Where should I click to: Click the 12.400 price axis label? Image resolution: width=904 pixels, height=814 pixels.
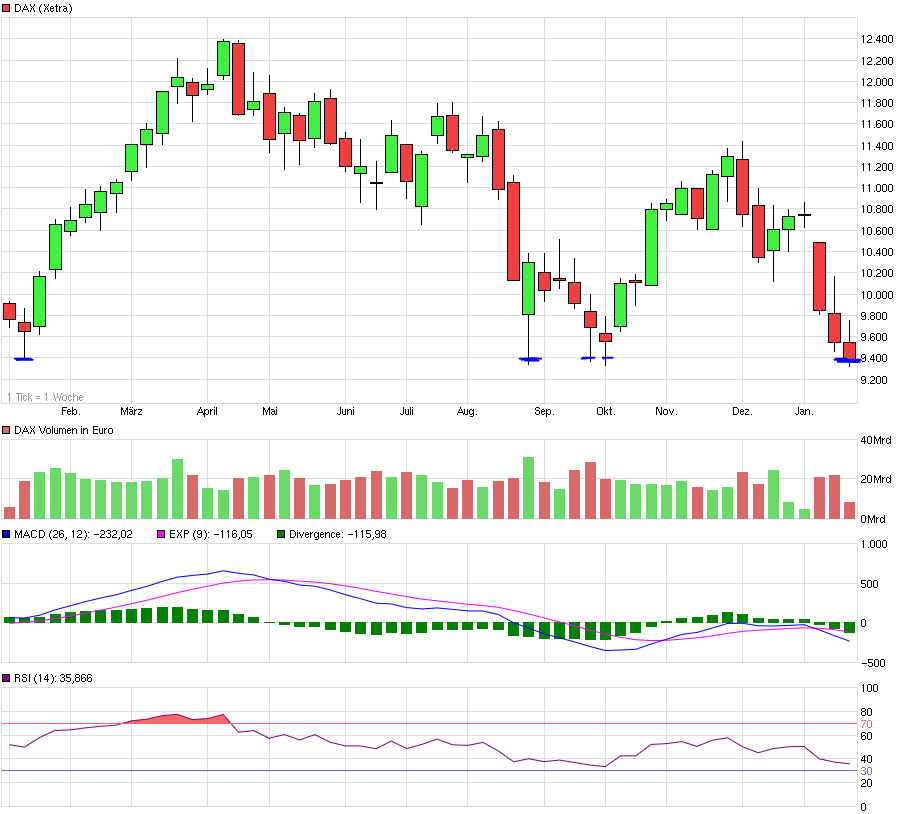coord(877,39)
